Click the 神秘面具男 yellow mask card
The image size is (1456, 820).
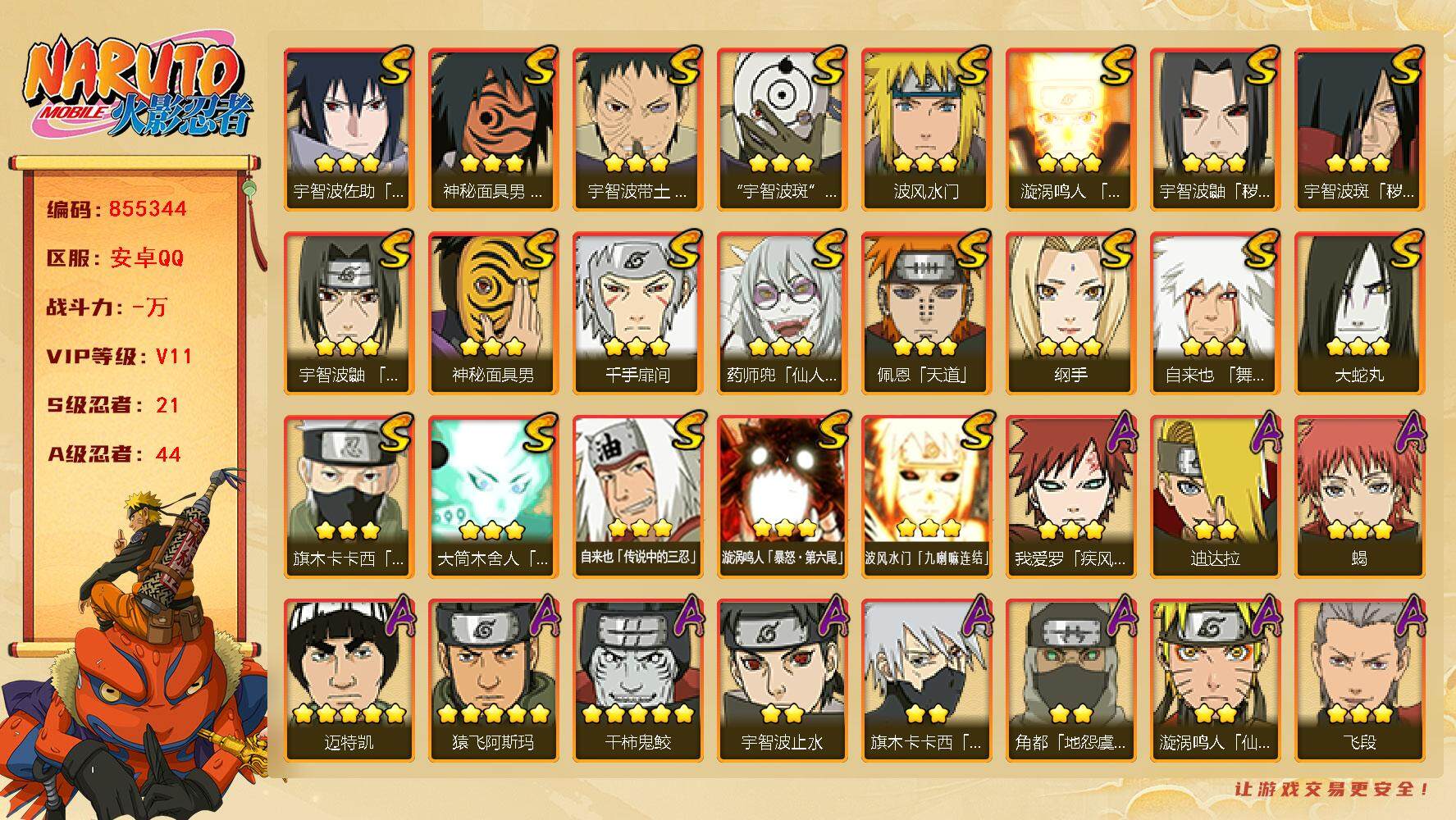(493, 312)
